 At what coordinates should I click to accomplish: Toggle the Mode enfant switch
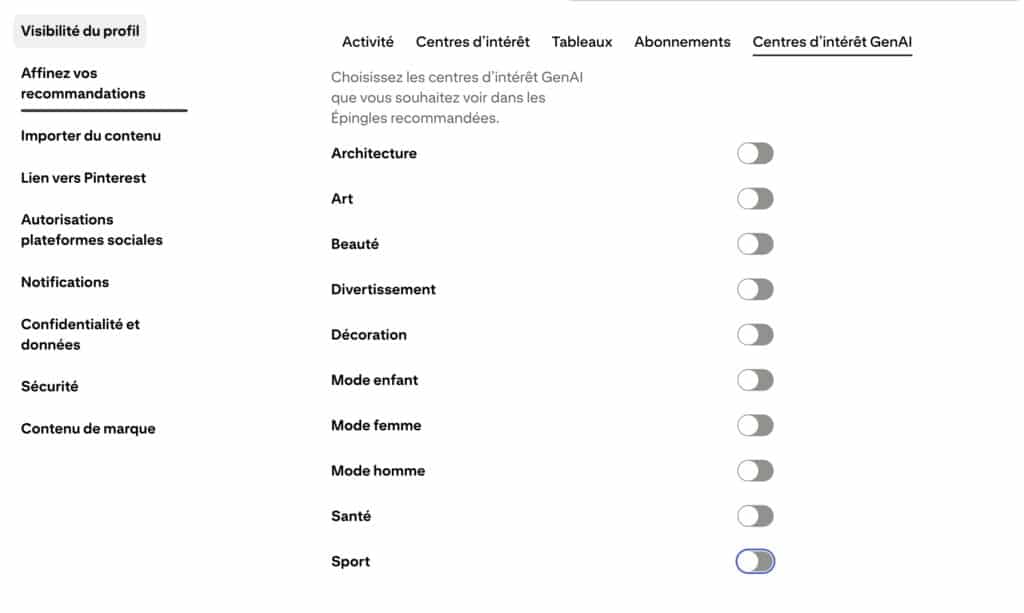click(755, 380)
